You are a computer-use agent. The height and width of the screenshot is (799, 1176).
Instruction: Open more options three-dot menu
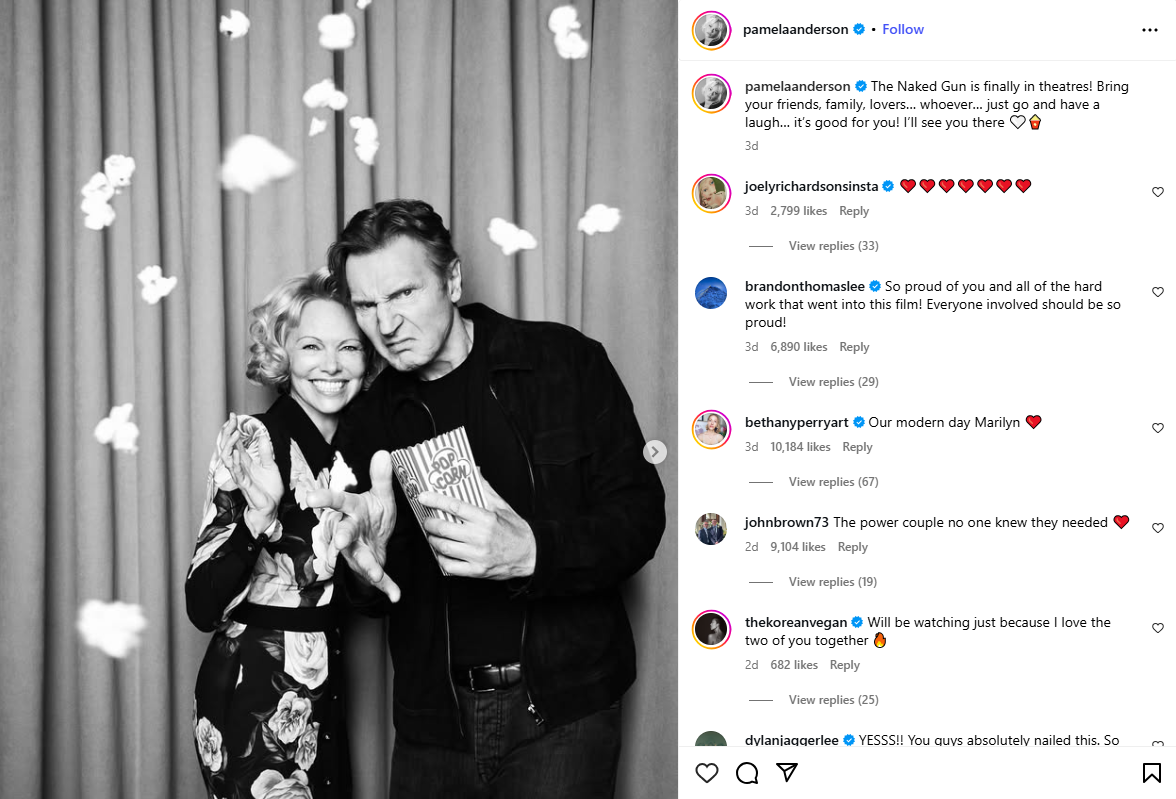(1149, 30)
